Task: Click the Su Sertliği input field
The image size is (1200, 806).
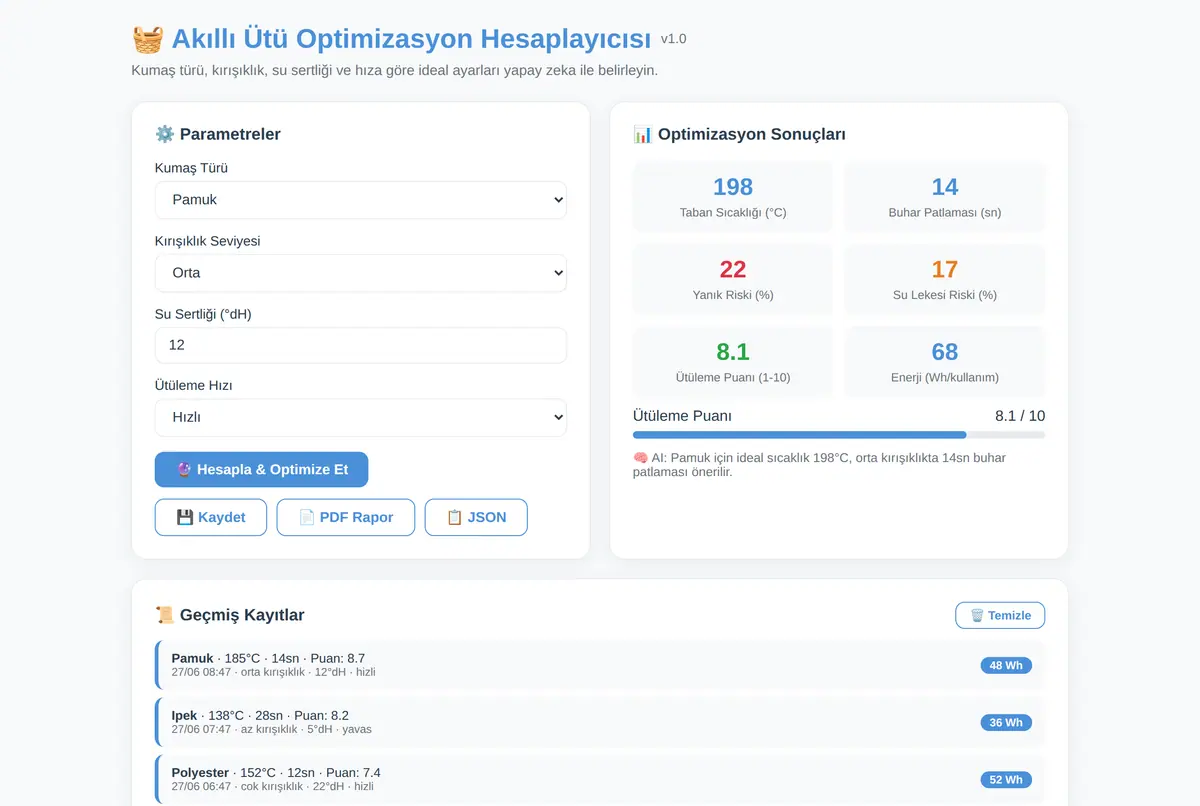Action: point(361,345)
